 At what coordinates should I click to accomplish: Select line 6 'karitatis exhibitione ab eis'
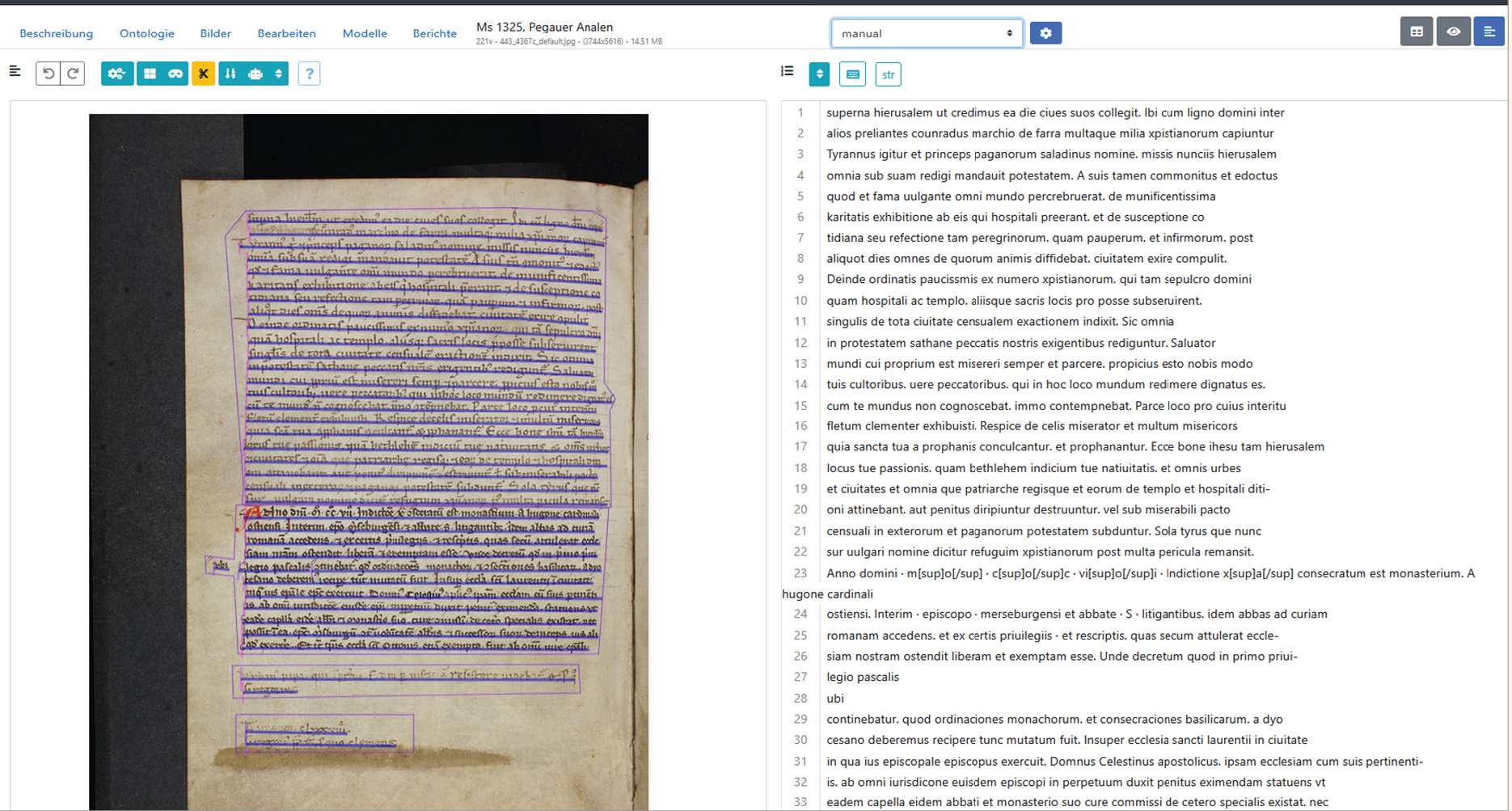pos(1016,217)
